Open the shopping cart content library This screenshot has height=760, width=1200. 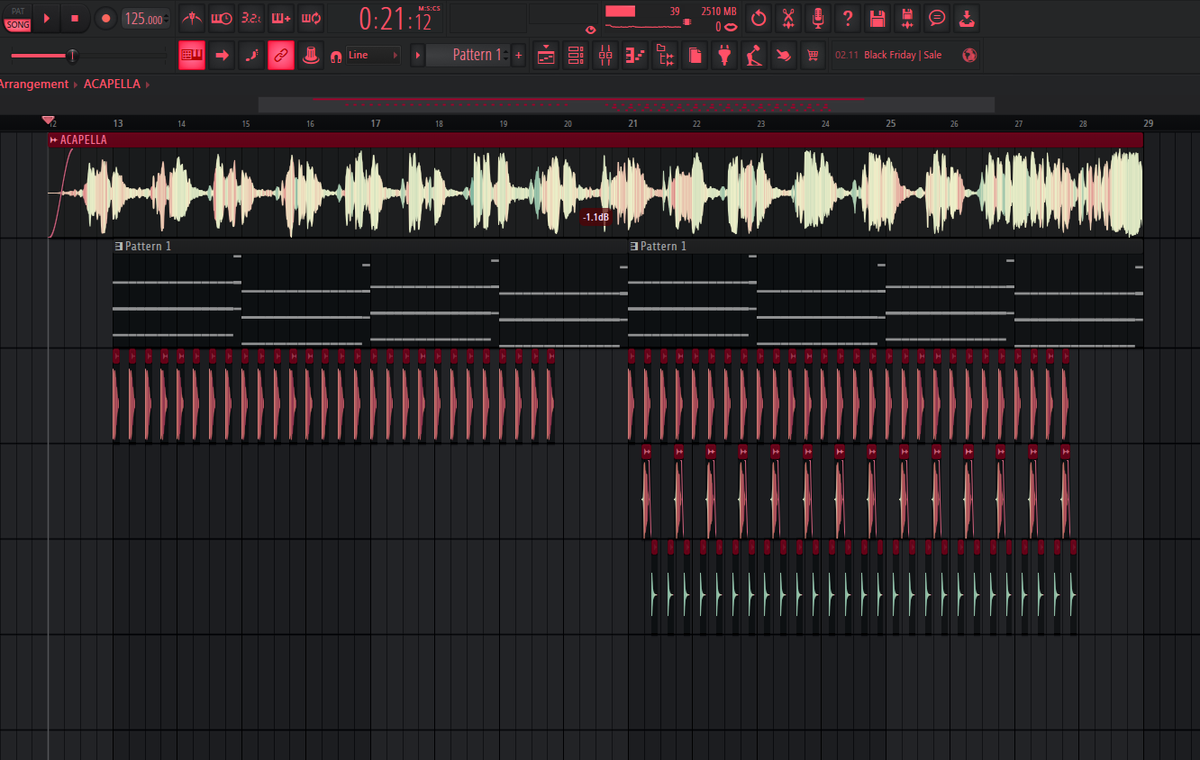coord(813,56)
